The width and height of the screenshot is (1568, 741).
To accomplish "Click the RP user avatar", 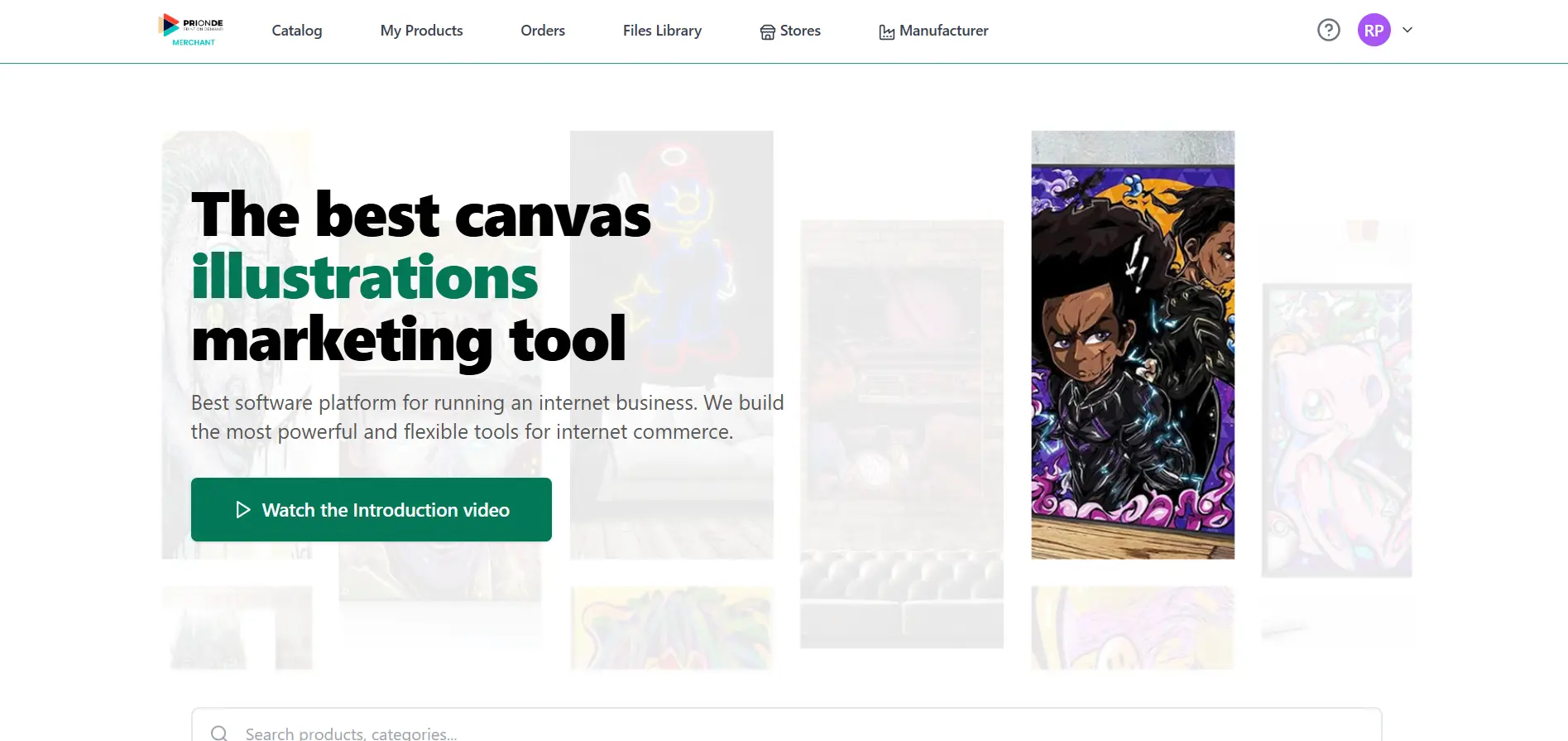I will click(1374, 30).
